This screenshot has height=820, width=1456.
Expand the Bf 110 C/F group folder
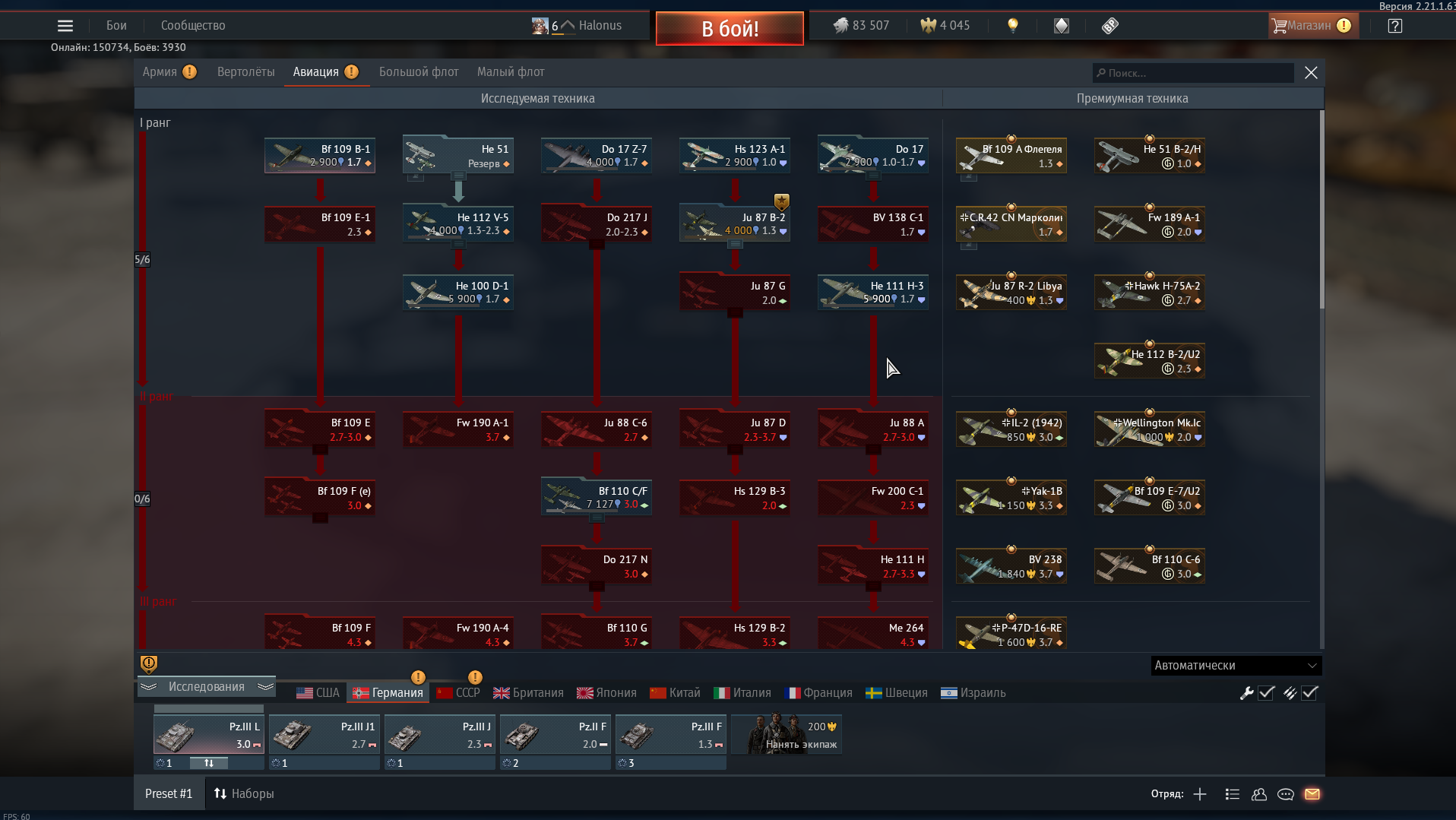click(x=597, y=518)
